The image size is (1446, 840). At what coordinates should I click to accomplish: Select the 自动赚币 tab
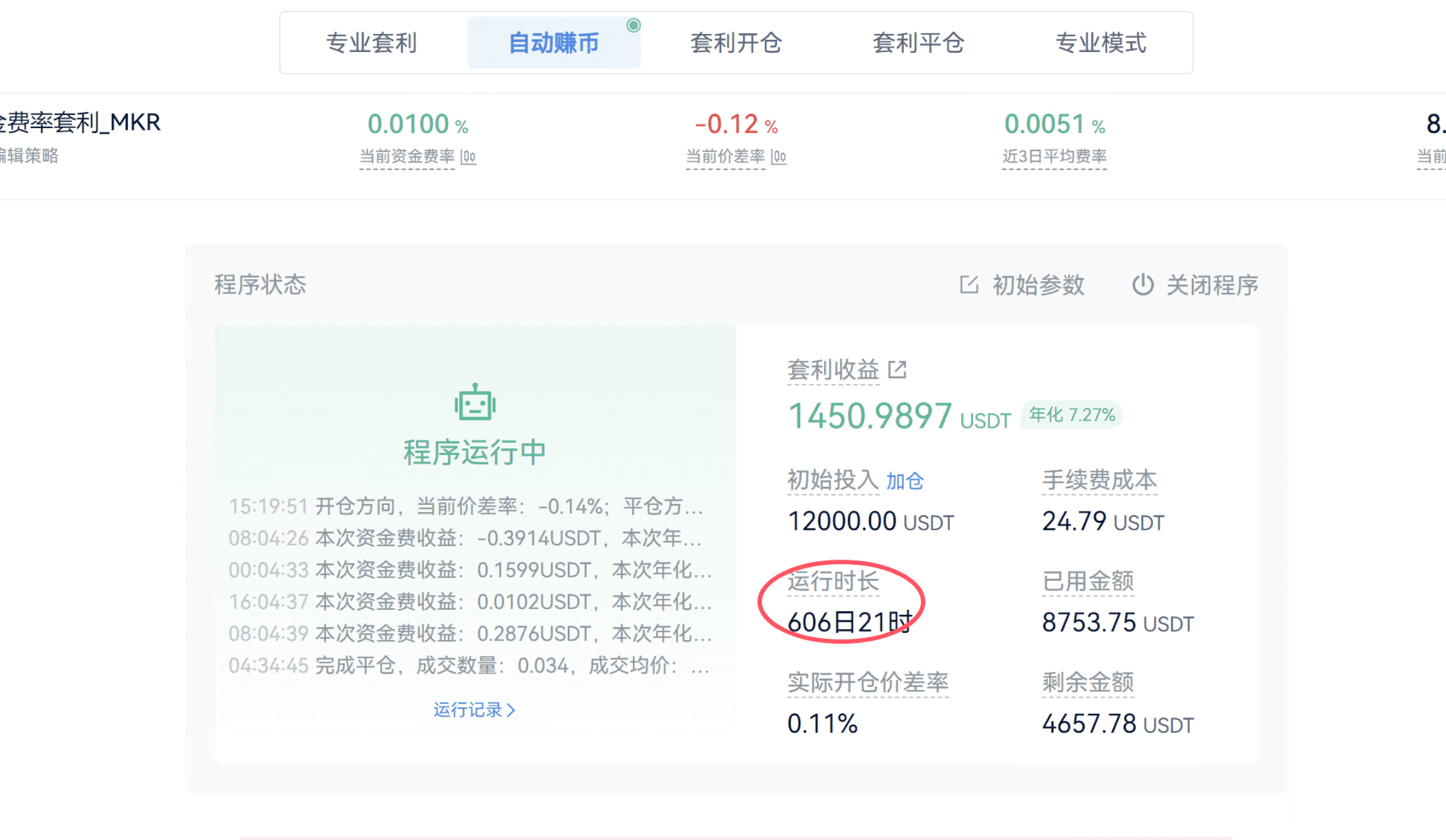click(554, 43)
